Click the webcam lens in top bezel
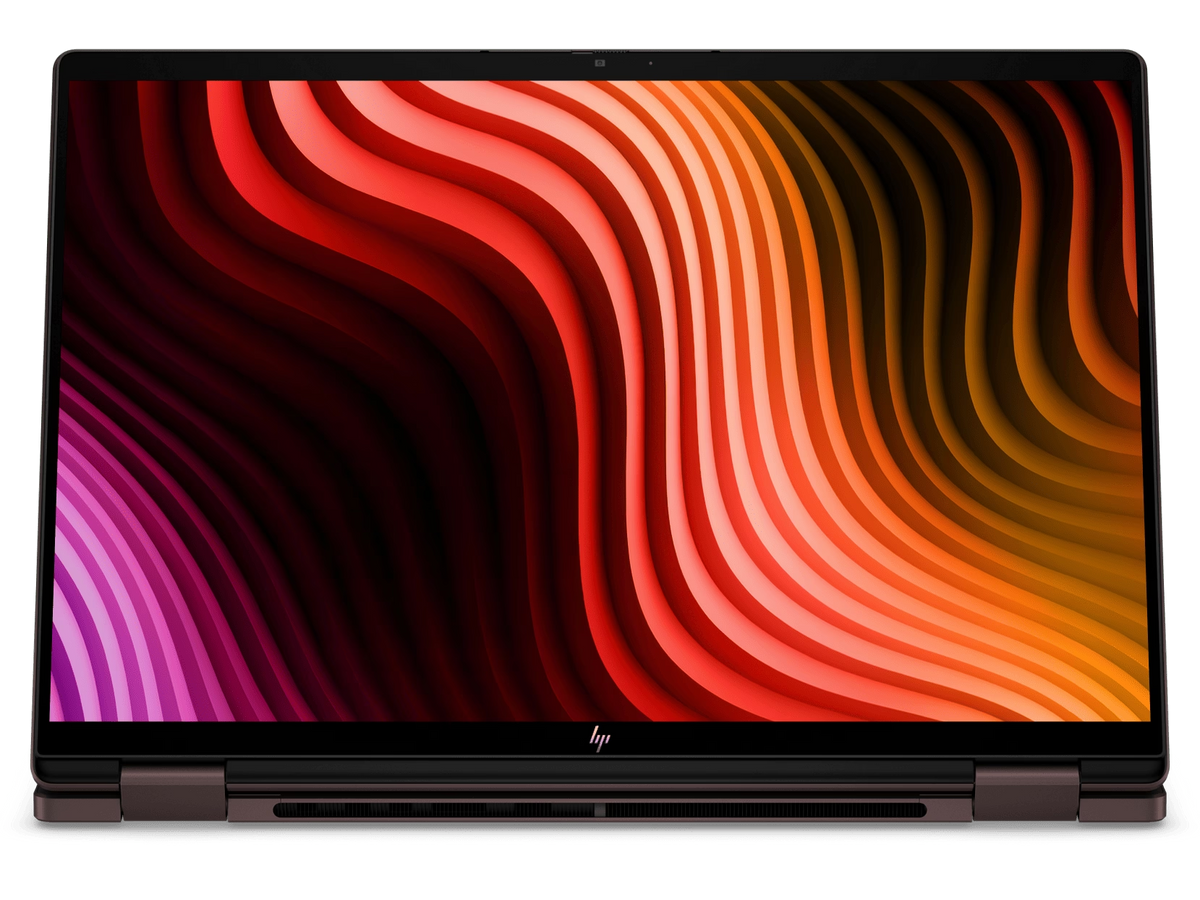The height and width of the screenshot is (900, 1200). 602,63
